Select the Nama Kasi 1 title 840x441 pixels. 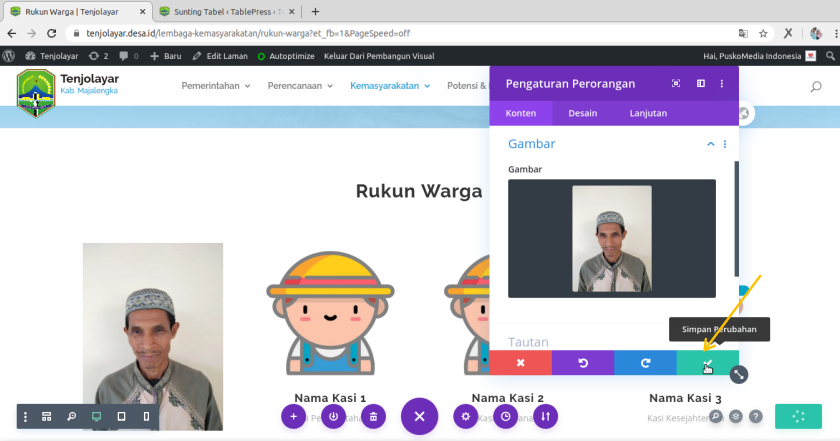point(330,398)
